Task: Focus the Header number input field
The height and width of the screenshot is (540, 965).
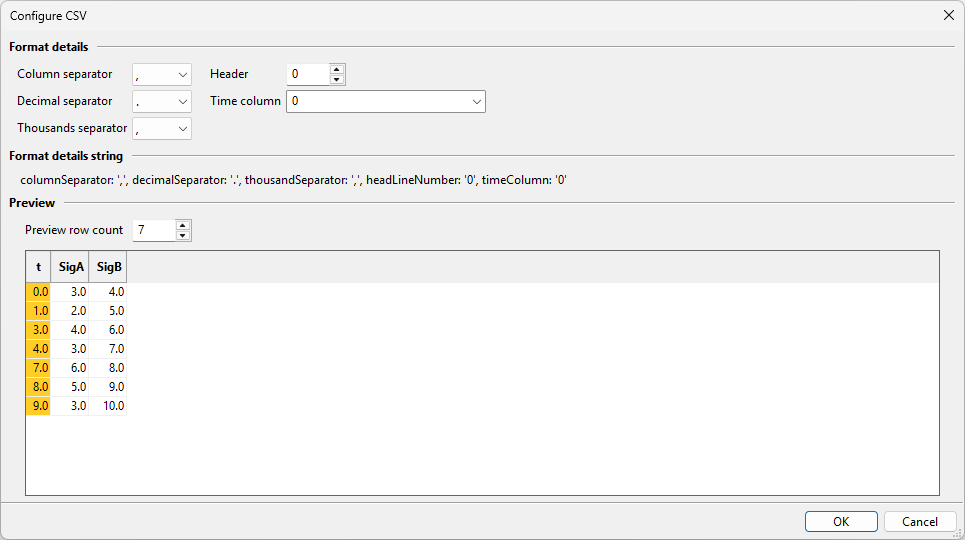Action: pyautogui.click(x=308, y=75)
